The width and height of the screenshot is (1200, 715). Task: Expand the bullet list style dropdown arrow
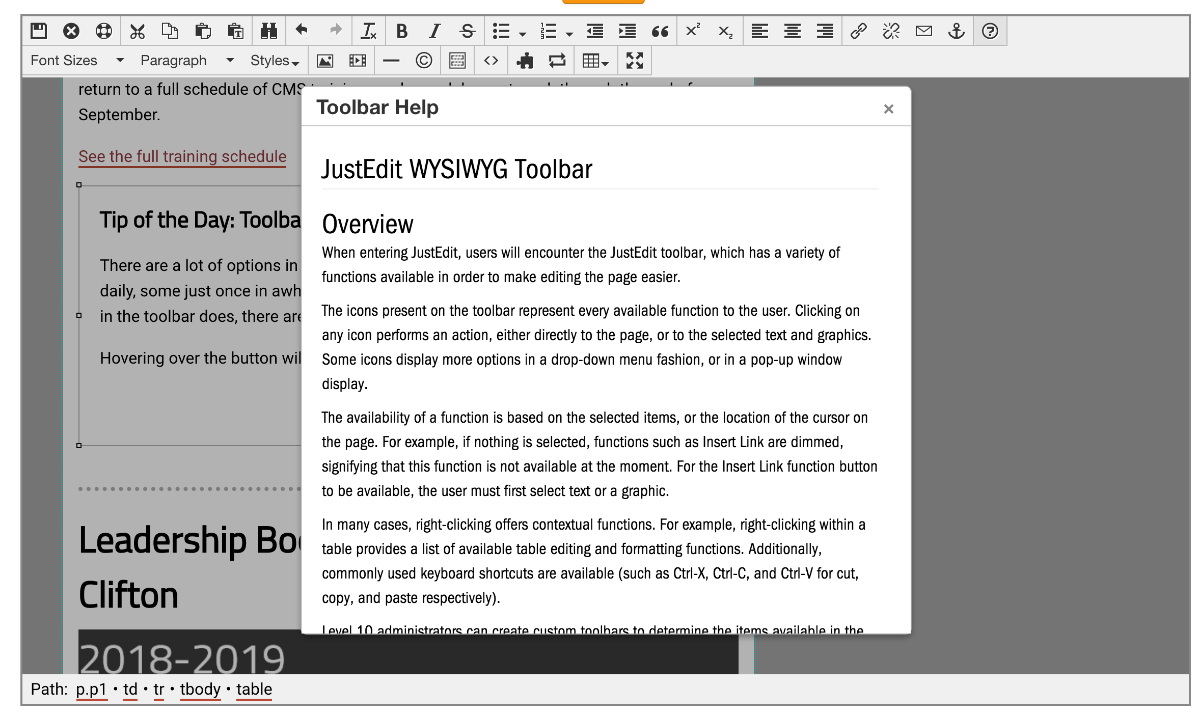[x=522, y=33]
